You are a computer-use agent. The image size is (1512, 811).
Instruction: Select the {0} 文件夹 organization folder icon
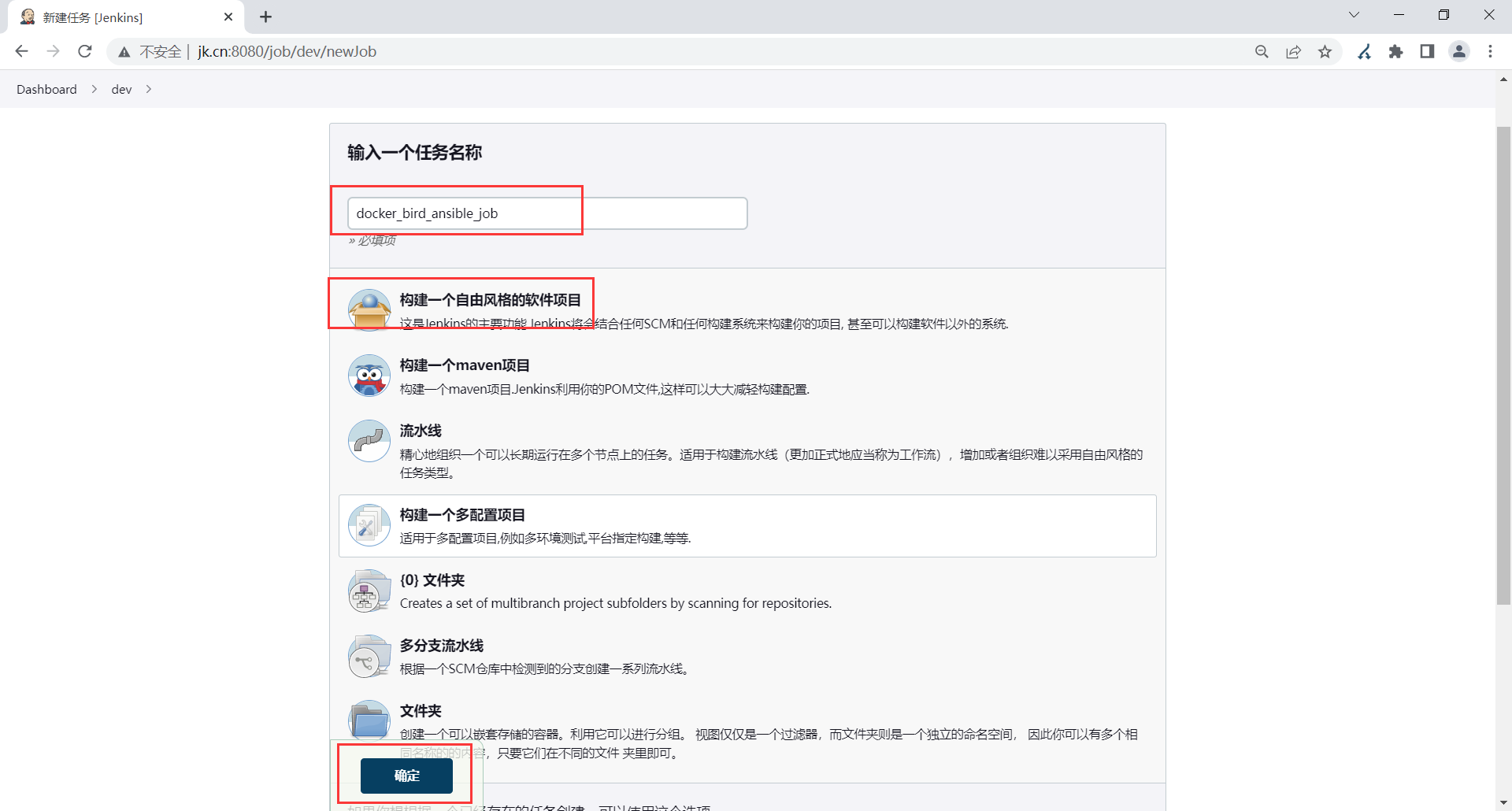click(369, 591)
